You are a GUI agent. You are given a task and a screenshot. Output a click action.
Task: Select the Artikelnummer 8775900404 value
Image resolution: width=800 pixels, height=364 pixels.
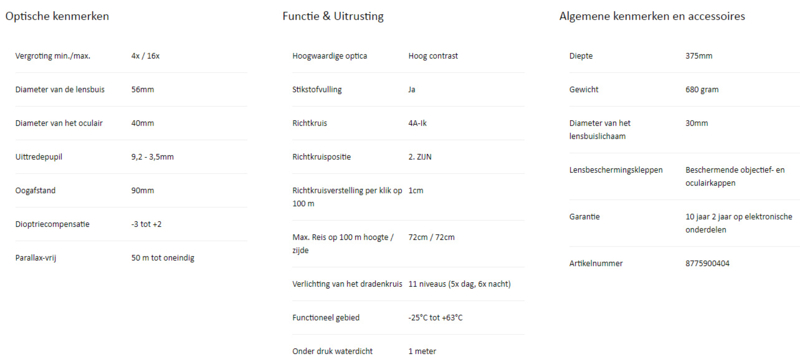coord(705,263)
